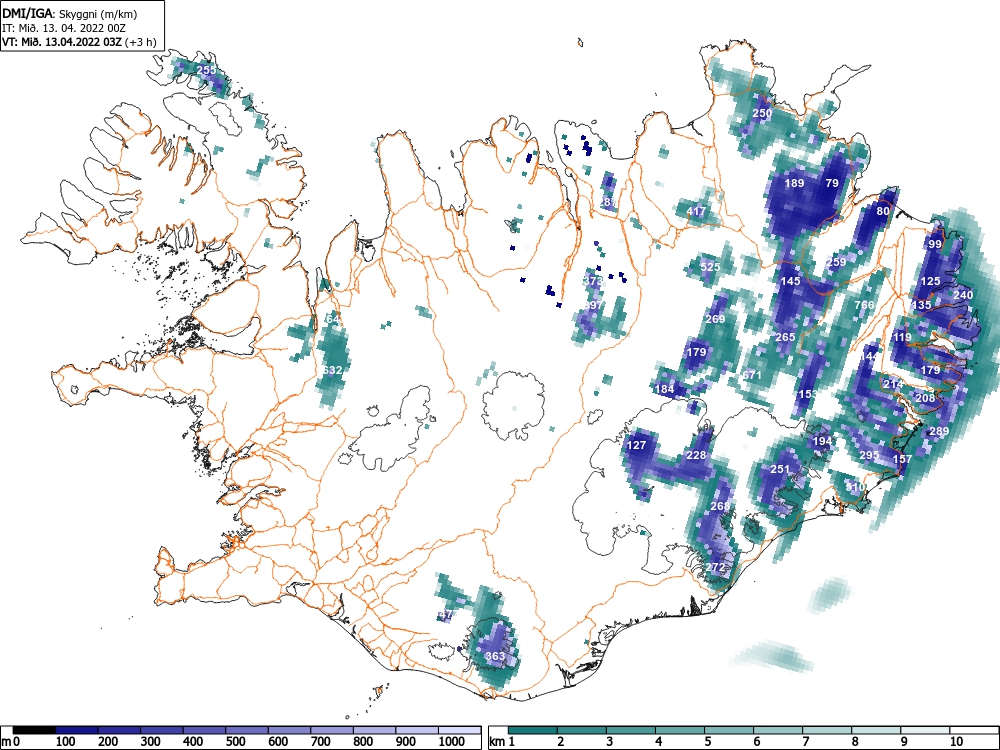Select the black swatch between 0 and 100 m
This screenshot has width=1000, height=750.
(34, 730)
